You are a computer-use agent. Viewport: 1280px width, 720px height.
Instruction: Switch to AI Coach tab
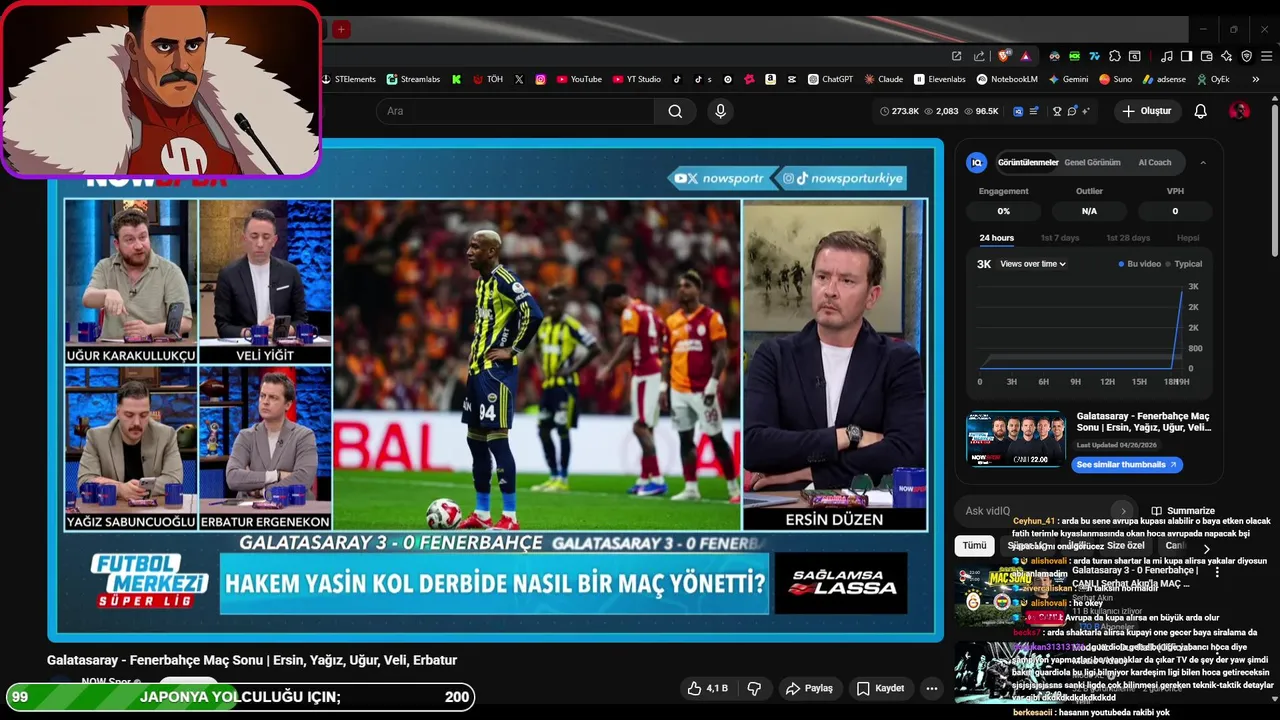coord(1155,162)
